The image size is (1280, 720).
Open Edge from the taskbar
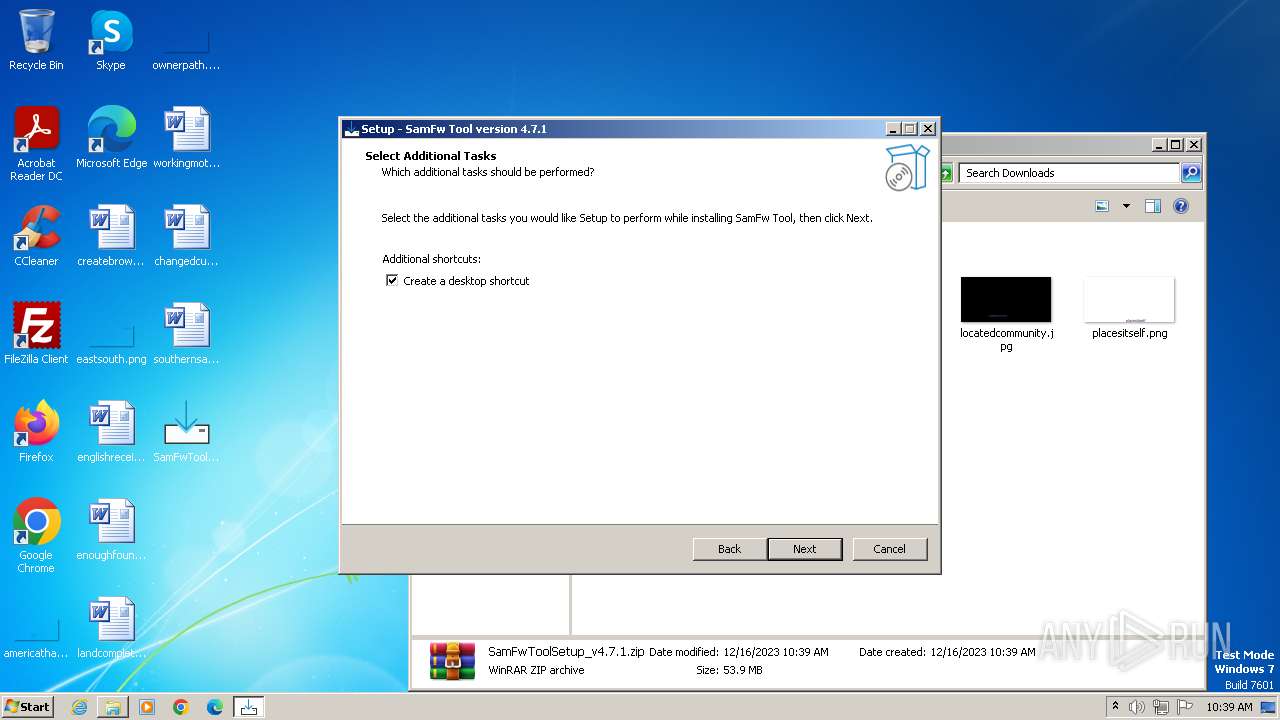pyautogui.click(x=215, y=707)
